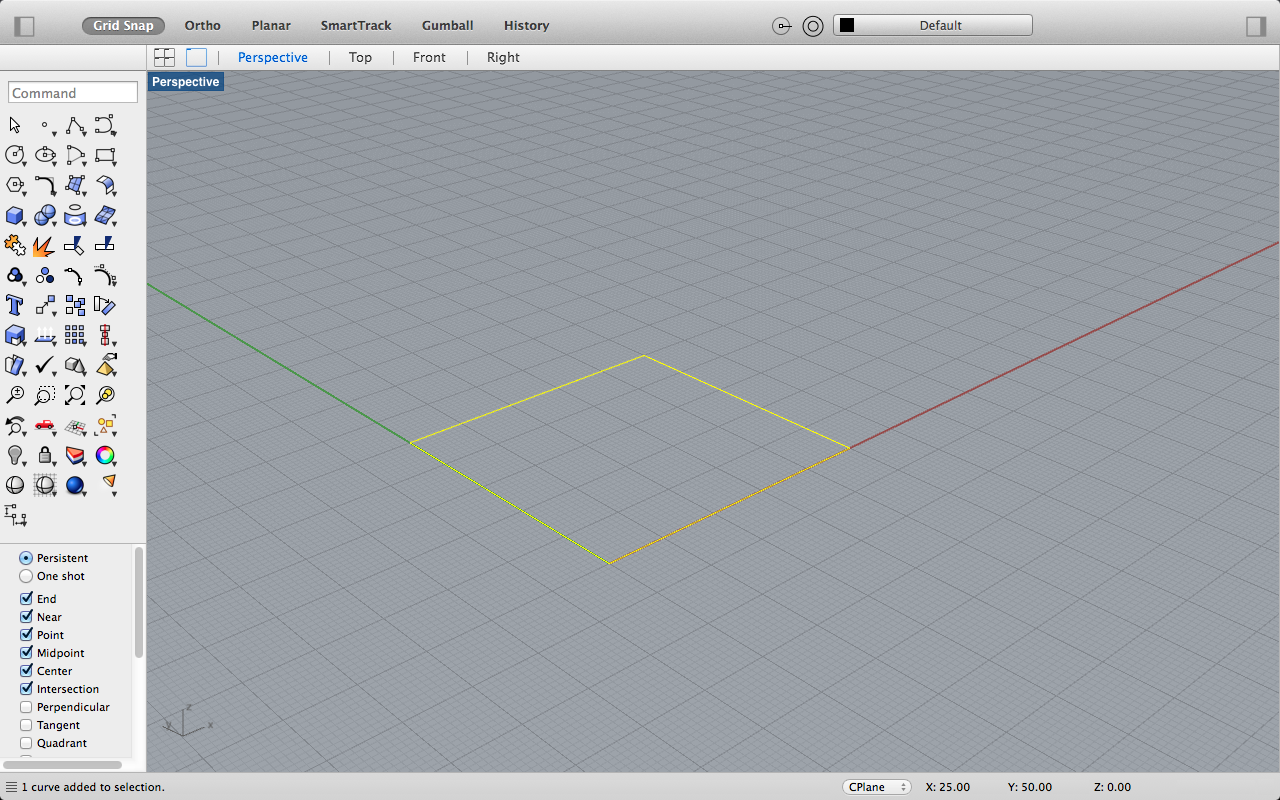Click the command history icon in status bar

pos(11,787)
